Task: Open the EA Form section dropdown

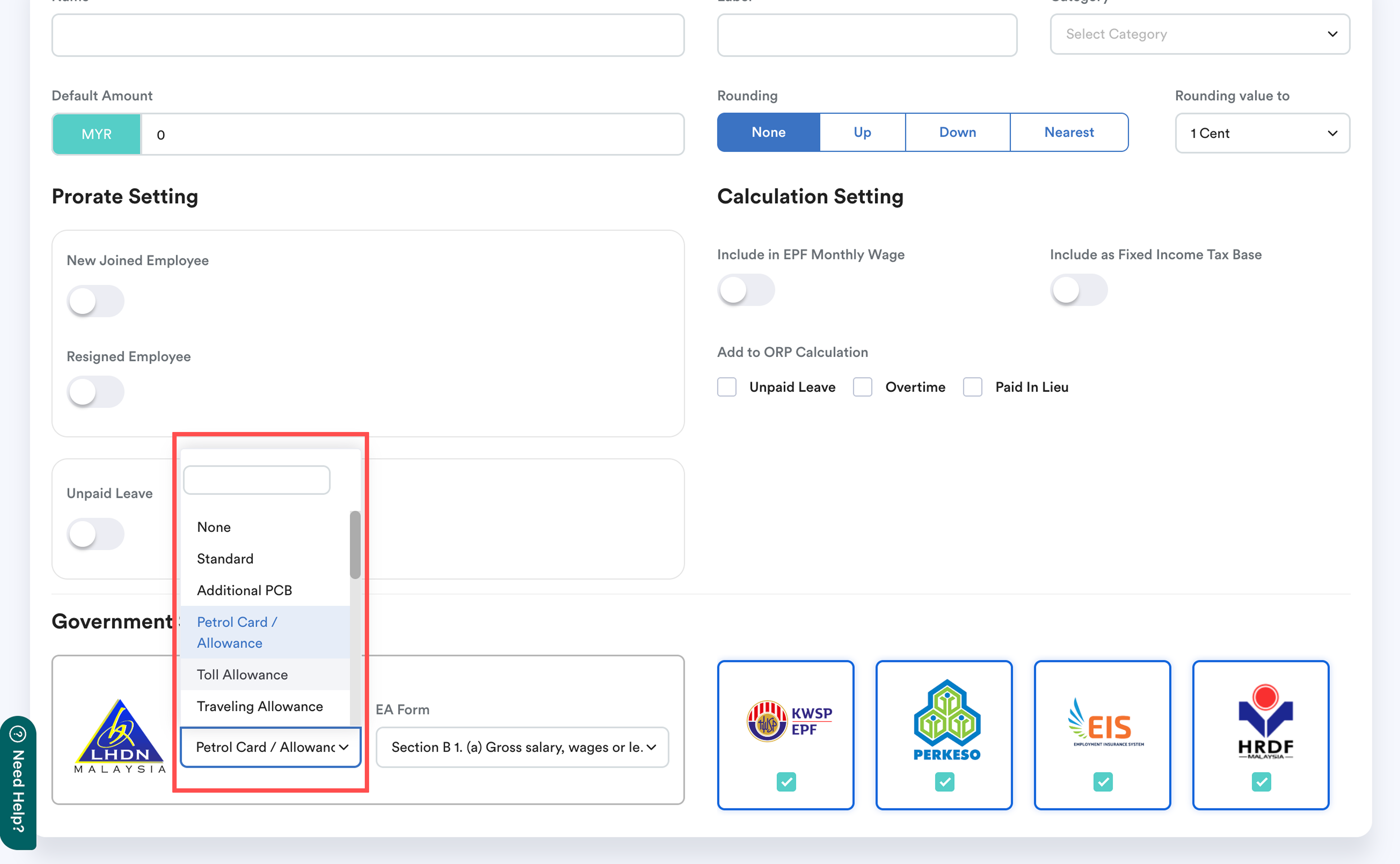Action: tap(522, 747)
